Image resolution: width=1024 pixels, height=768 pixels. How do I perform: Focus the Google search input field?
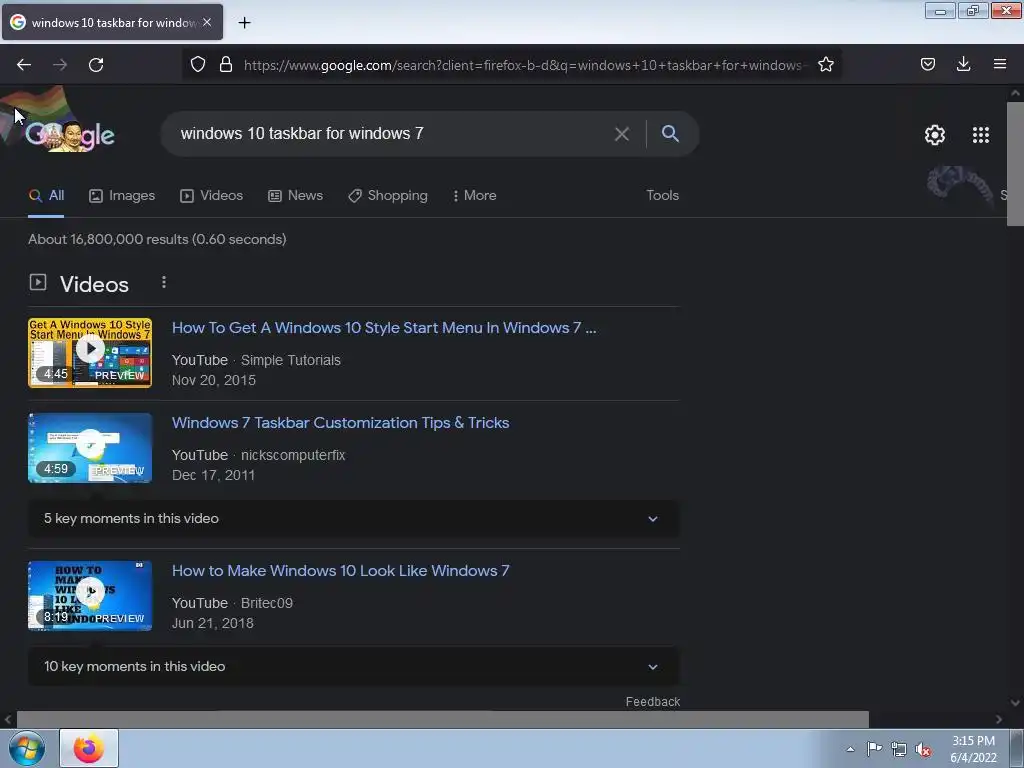(392, 134)
